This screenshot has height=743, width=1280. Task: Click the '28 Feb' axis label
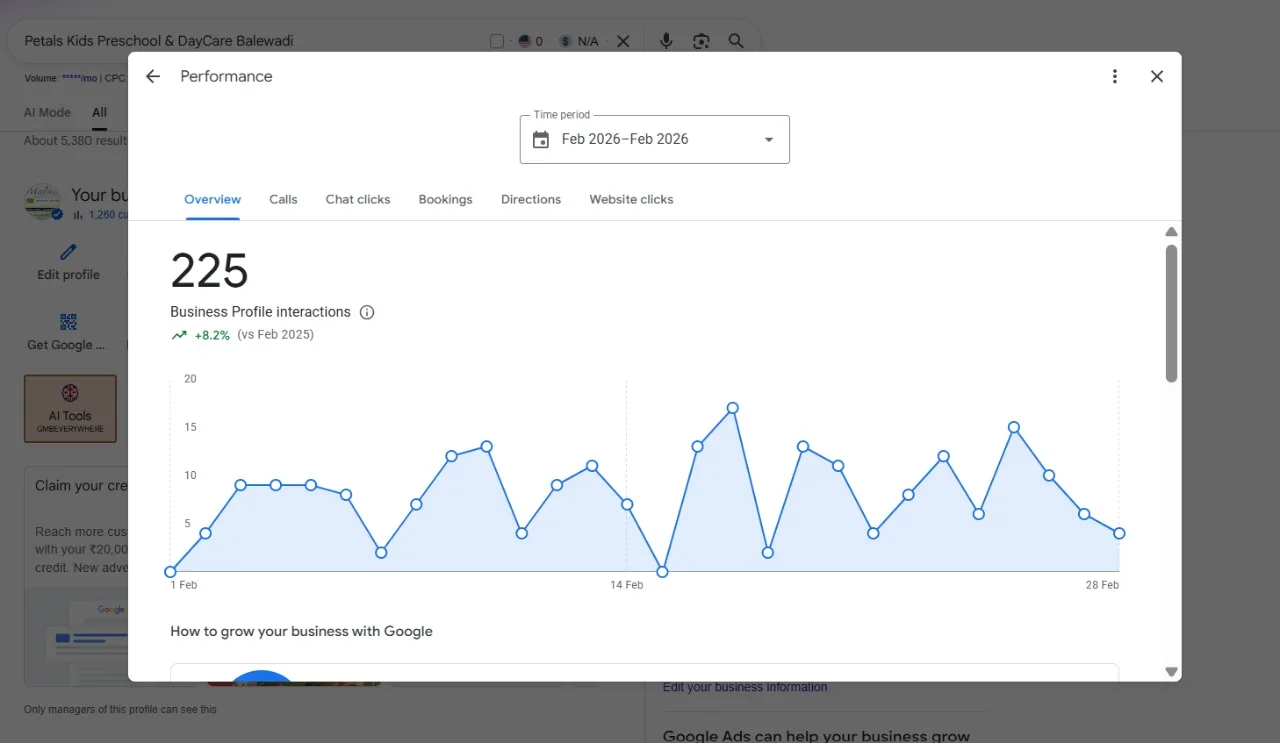1102,585
